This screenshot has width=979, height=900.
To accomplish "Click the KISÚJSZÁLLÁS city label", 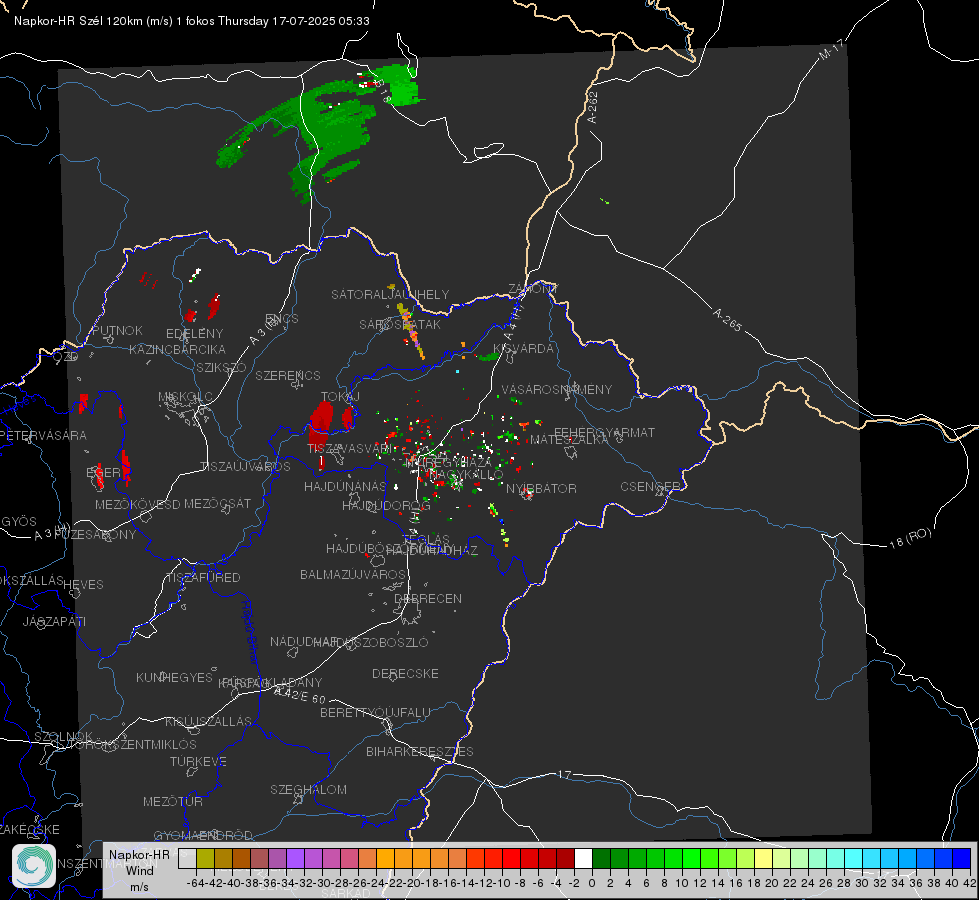I will tap(208, 721).
